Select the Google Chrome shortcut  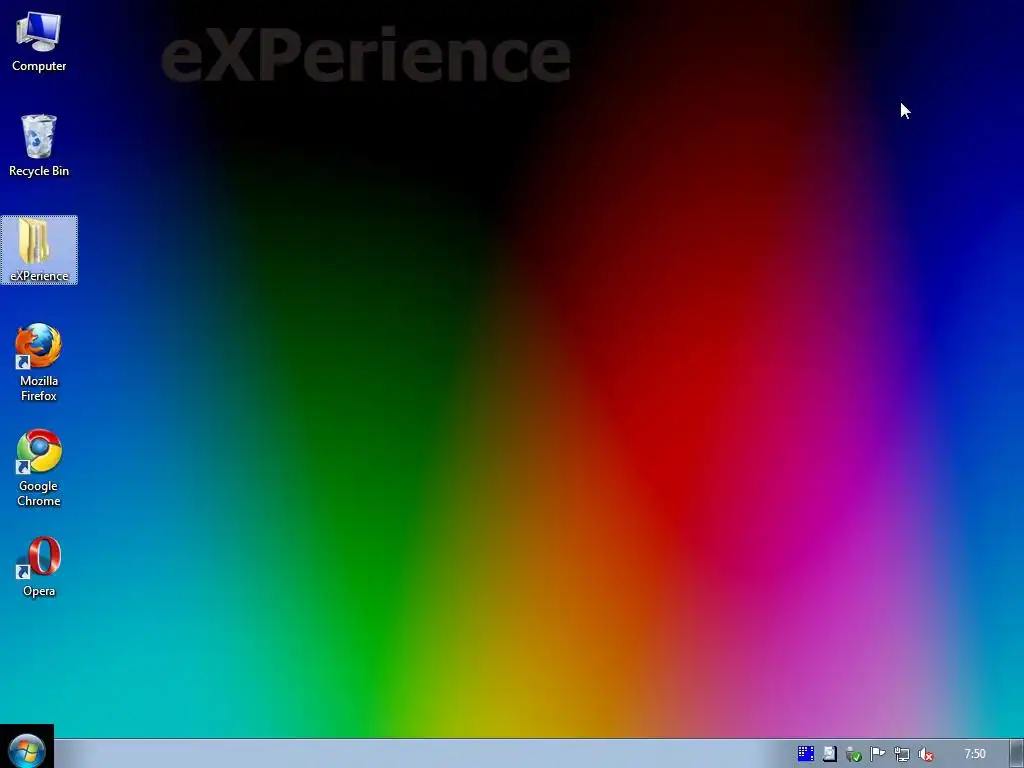point(39,468)
